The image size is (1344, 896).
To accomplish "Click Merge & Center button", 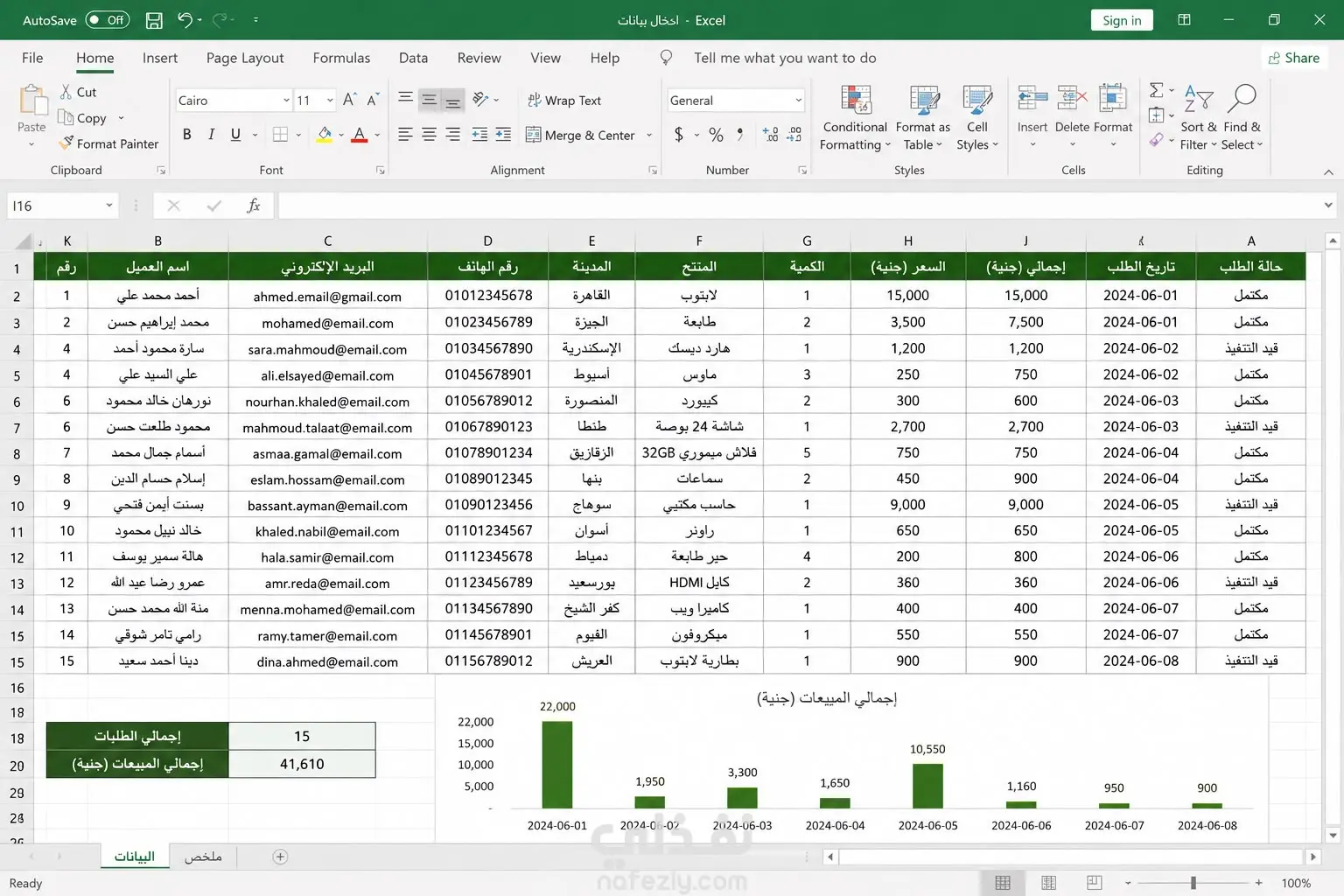I will (x=580, y=136).
